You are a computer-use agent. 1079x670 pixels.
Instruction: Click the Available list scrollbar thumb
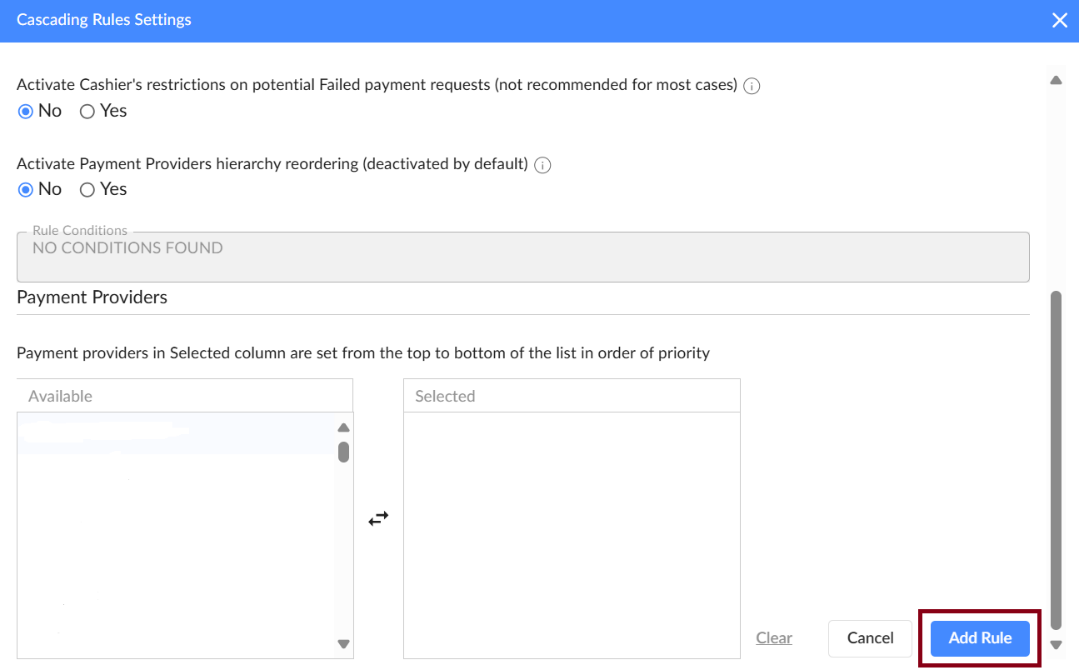point(343,452)
